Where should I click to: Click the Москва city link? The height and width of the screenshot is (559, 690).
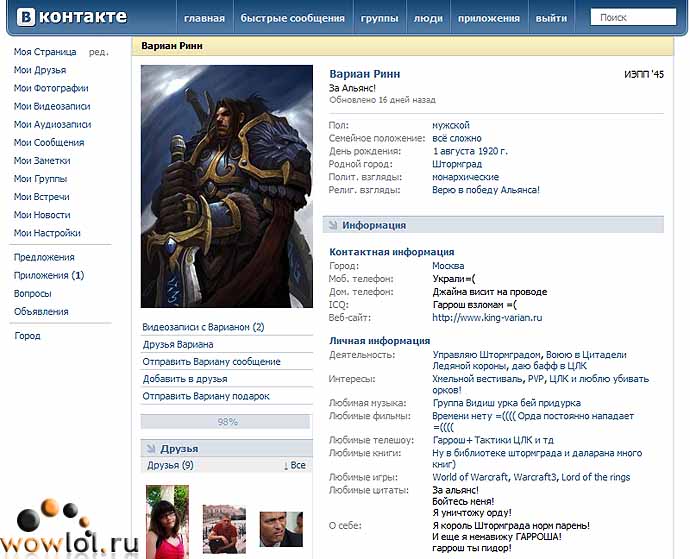(x=448, y=265)
